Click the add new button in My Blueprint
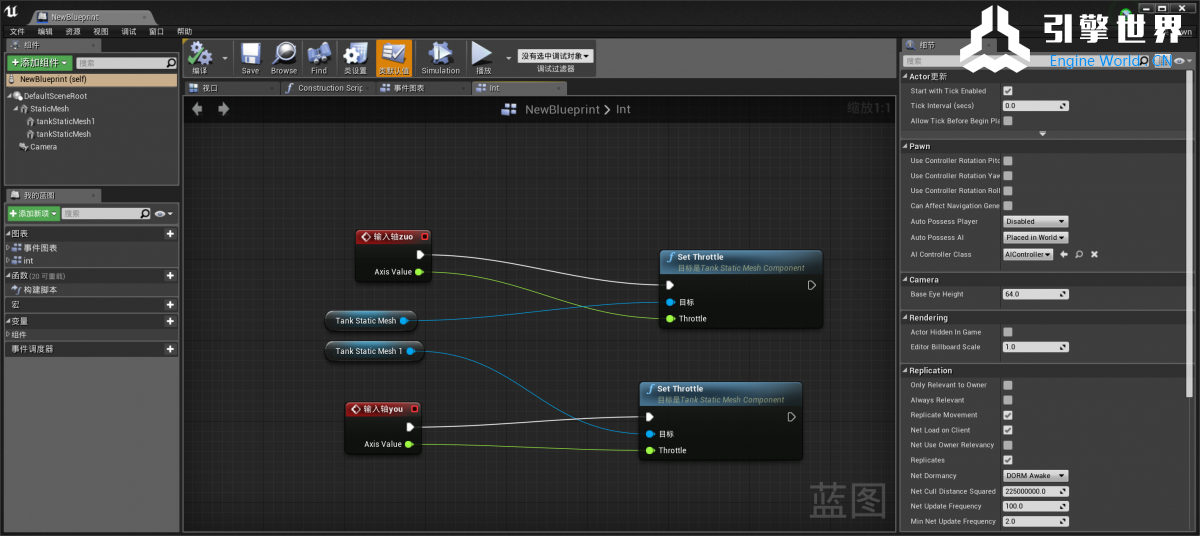Screen dimensions: 1200x536 (x=32, y=214)
